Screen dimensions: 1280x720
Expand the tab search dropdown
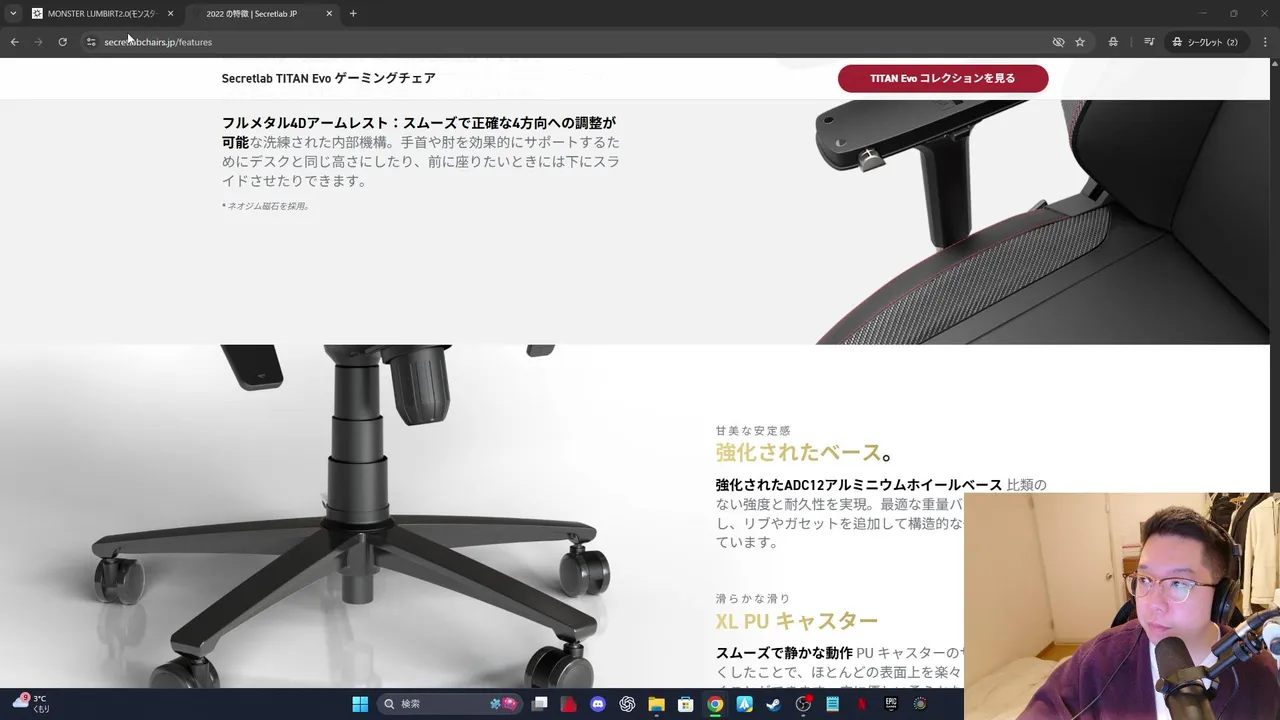coord(13,13)
